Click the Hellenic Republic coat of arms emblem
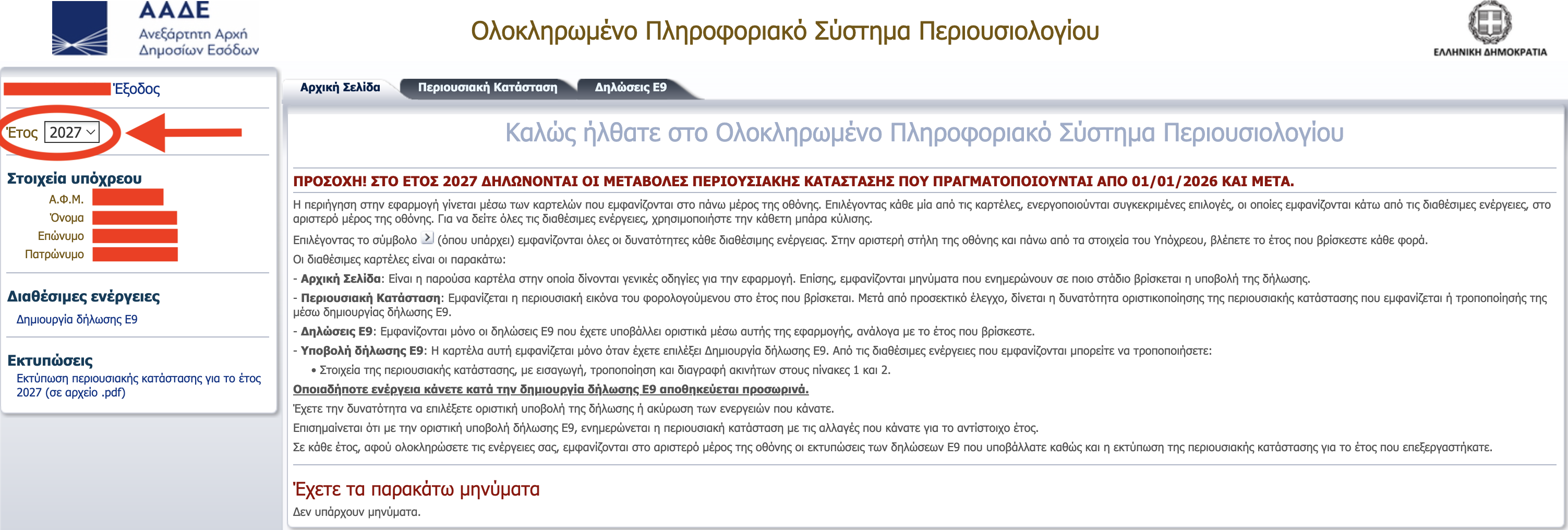Viewport: 1568px width, 530px height. (x=1489, y=23)
